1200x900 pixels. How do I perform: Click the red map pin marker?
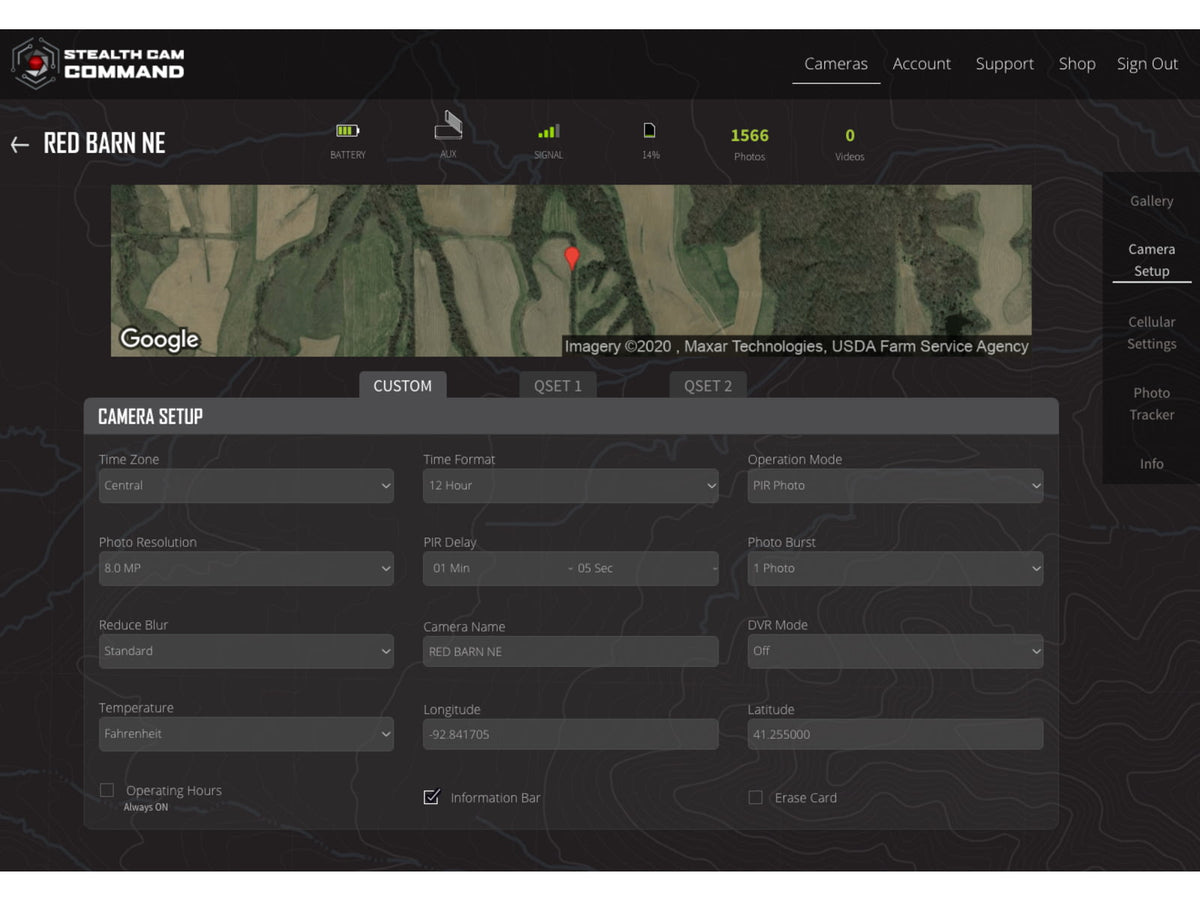(572, 259)
